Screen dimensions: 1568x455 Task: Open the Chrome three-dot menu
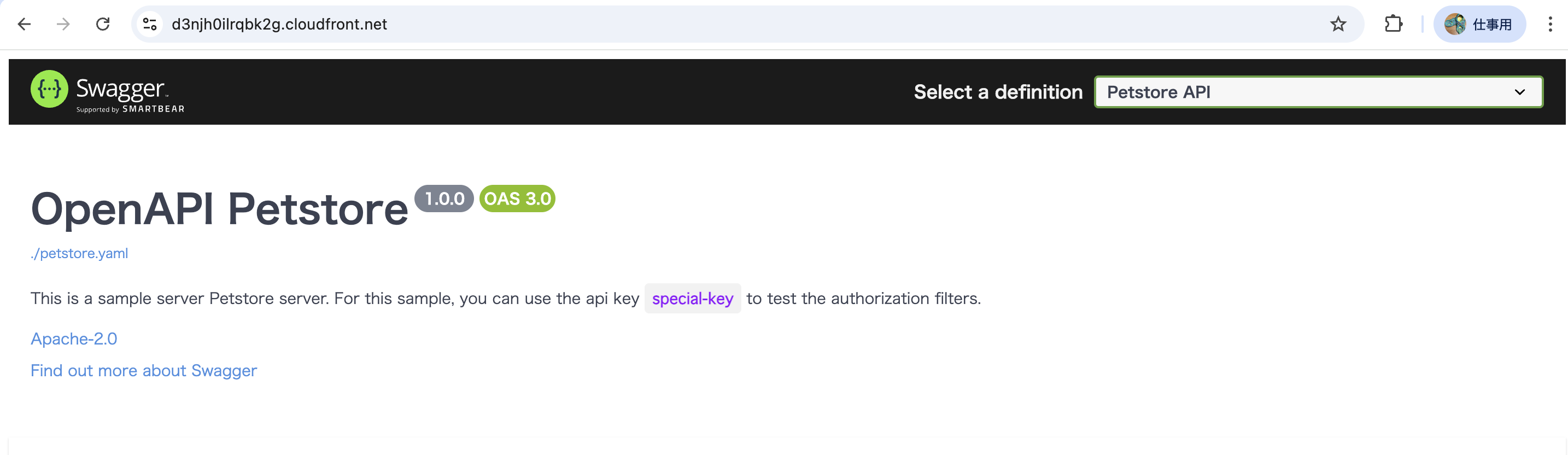1550,25
